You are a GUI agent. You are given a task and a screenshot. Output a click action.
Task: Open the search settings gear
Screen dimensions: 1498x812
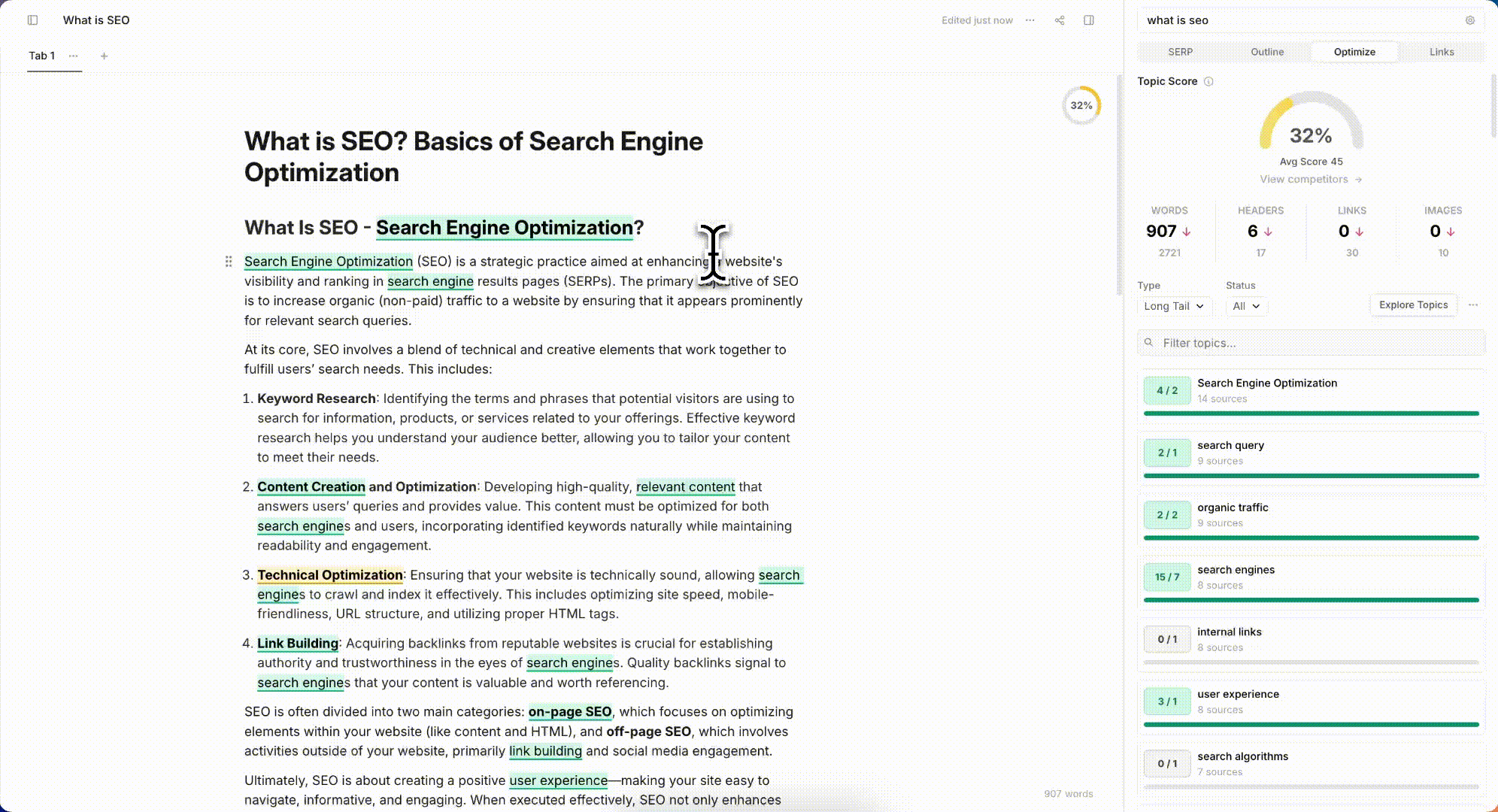point(1470,20)
